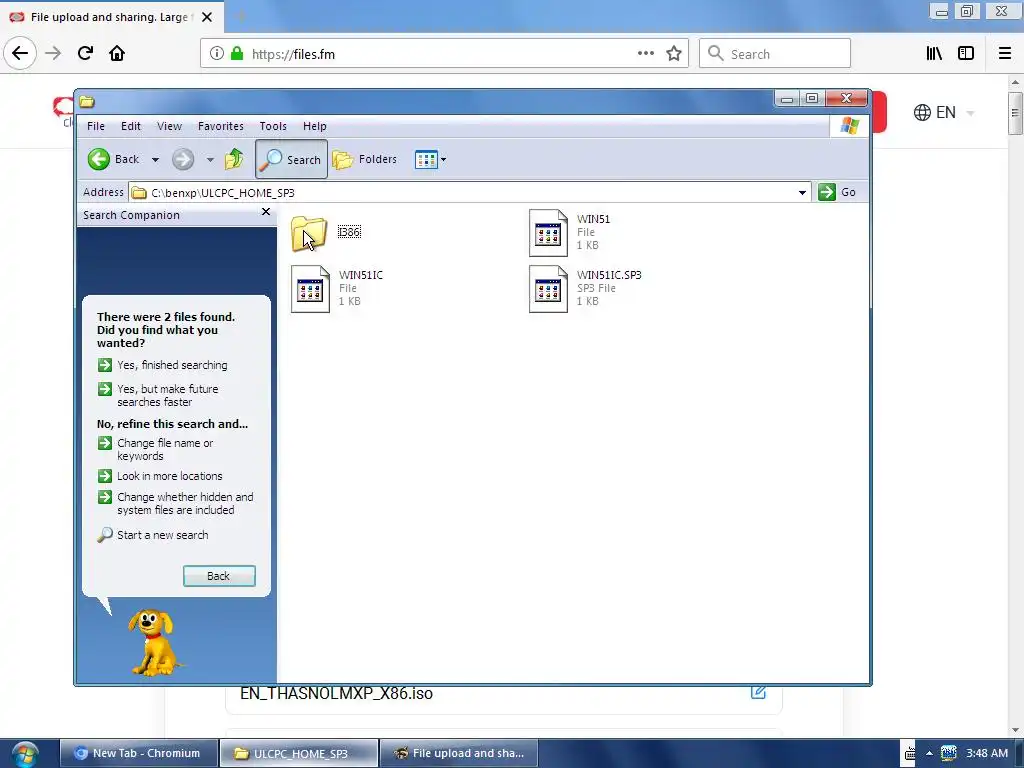The image size is (1024, 768).
Task: Click the on-screen keyboard tray icon
Action: tap(910, 754)
